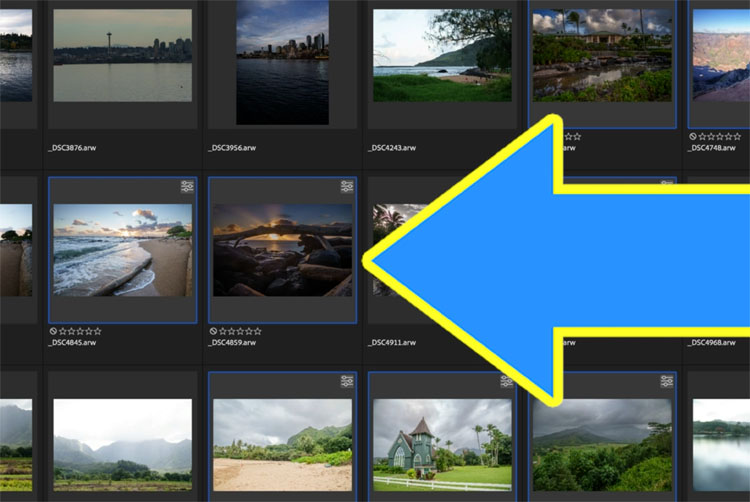Click the file name _DSC3876.arw
The image size is (750, 502).
click(72, 148)
